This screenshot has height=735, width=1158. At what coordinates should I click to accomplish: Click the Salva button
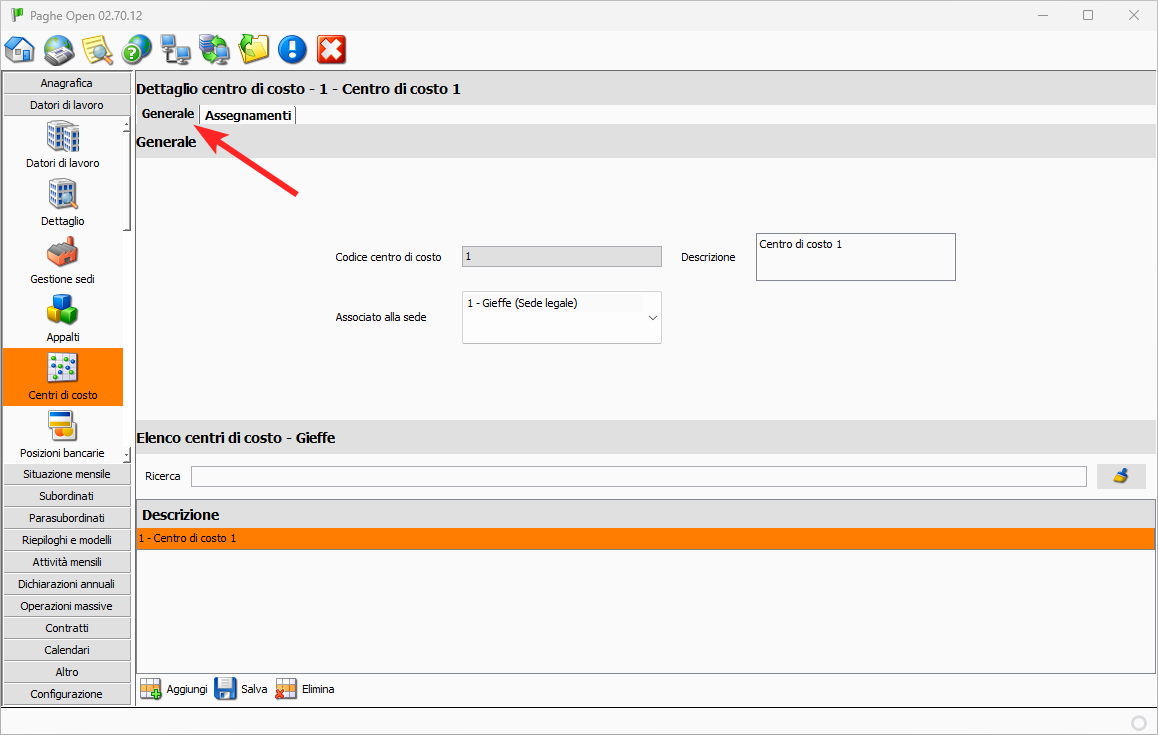(x=241, y=689)
